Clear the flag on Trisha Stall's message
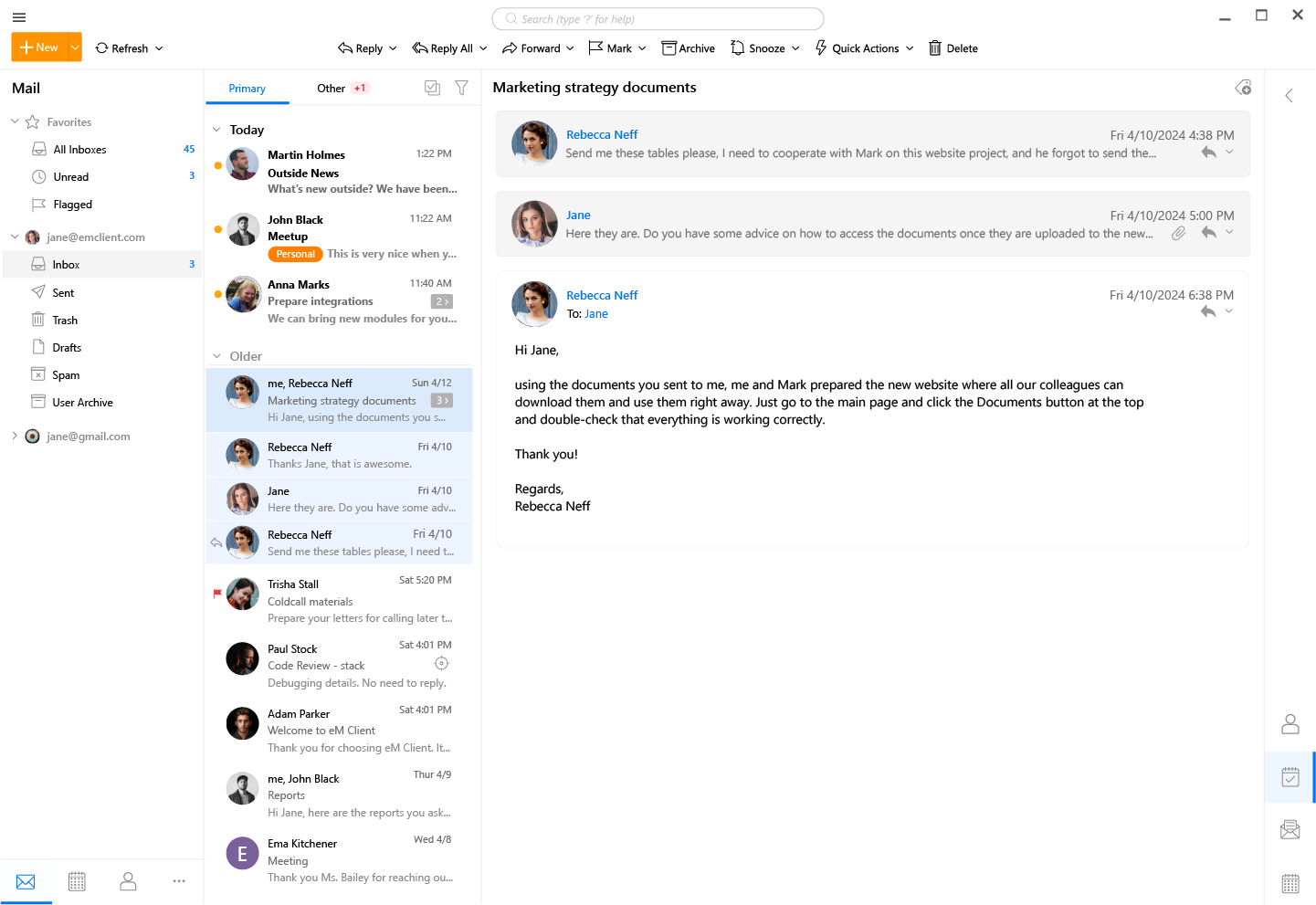The width and height of the screenshot is (1316, 905). [216, 594]
